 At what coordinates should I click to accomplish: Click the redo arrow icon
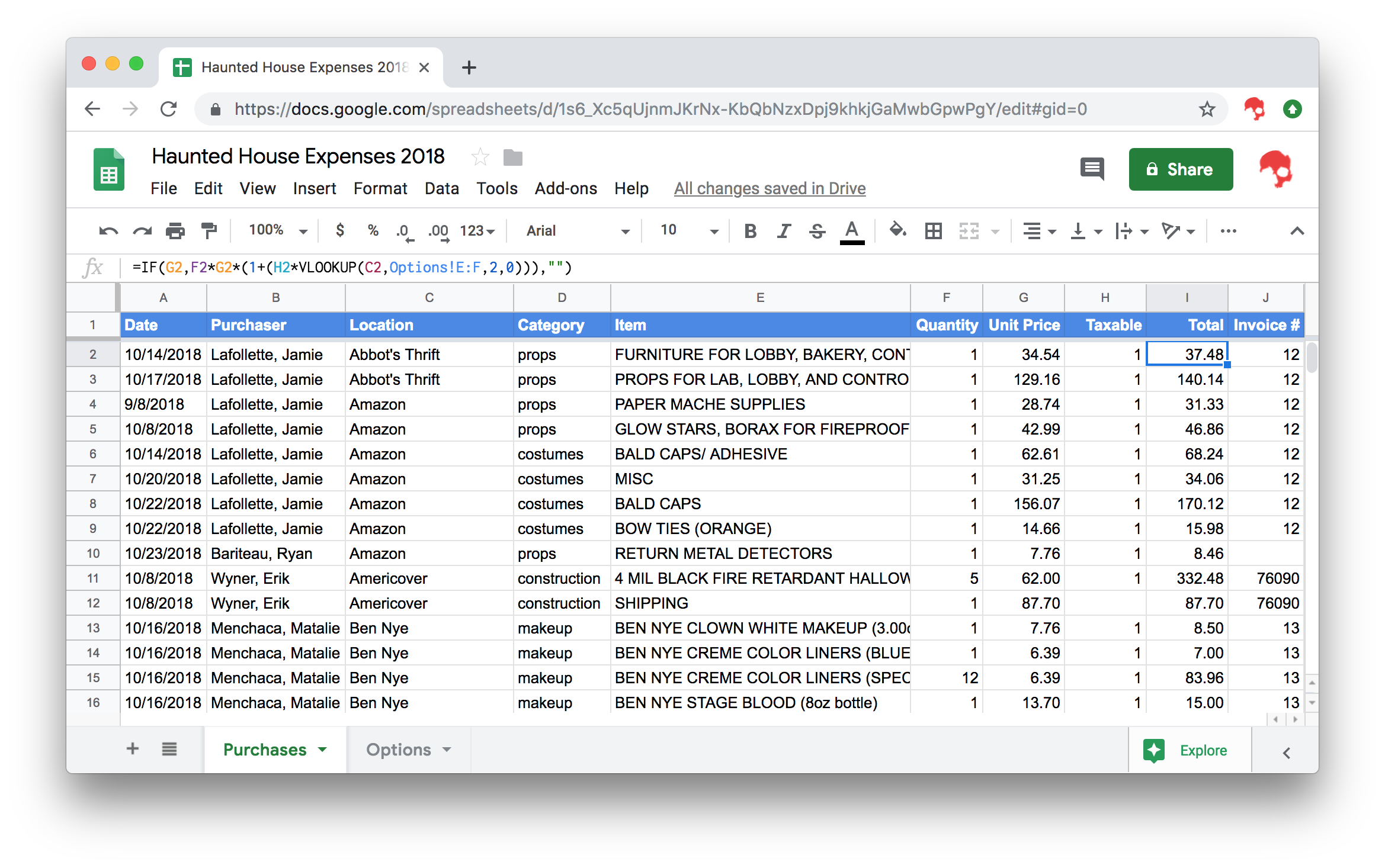tap(142, 231)
